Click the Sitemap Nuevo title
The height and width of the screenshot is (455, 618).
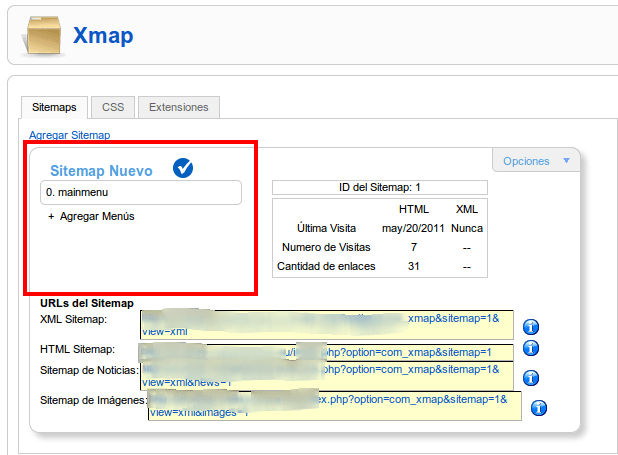101,171
